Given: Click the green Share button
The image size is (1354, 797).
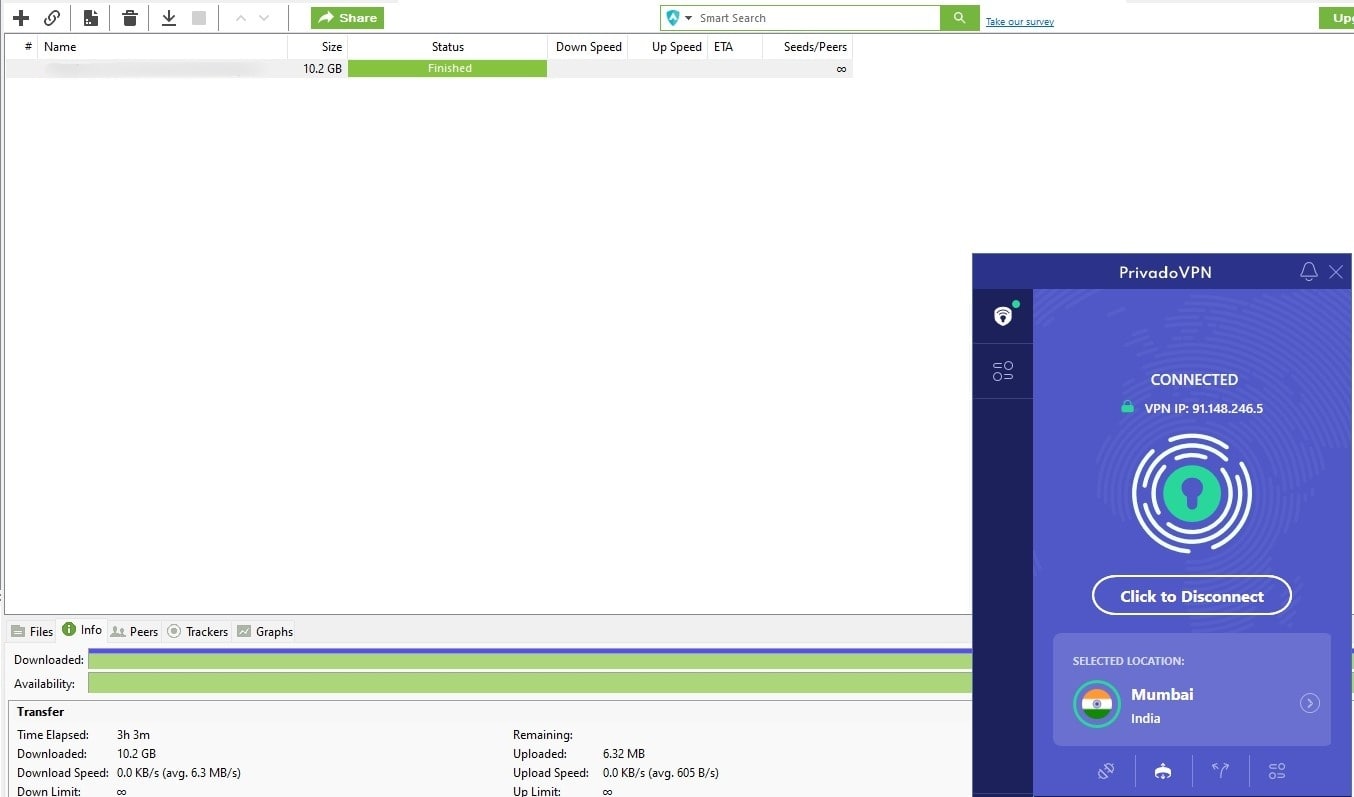Looking at the screenshot, I should [x=347, y=18].
